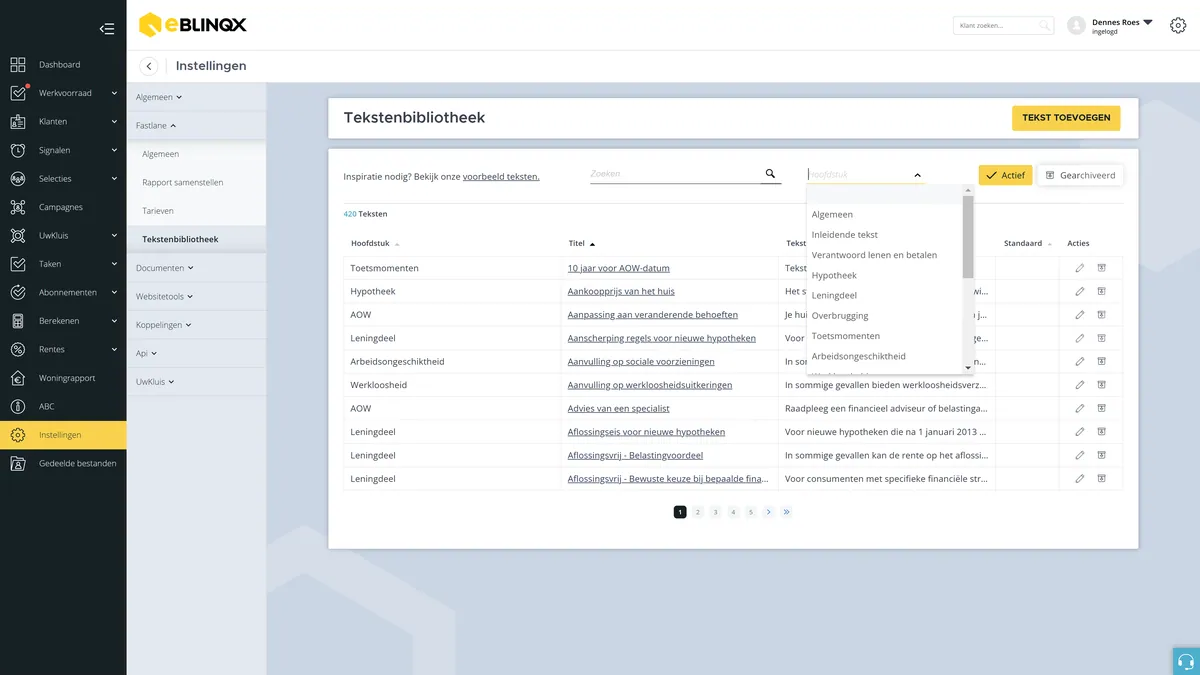
Task: Go to the next page of results
Action: click(x=768, y=512)
